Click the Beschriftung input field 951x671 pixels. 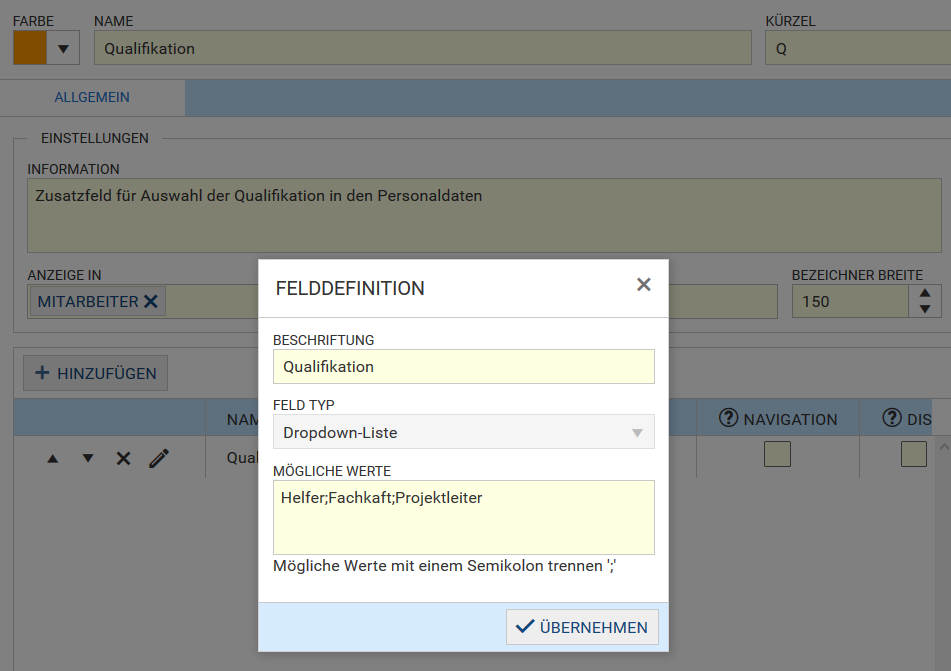(464, 366)
